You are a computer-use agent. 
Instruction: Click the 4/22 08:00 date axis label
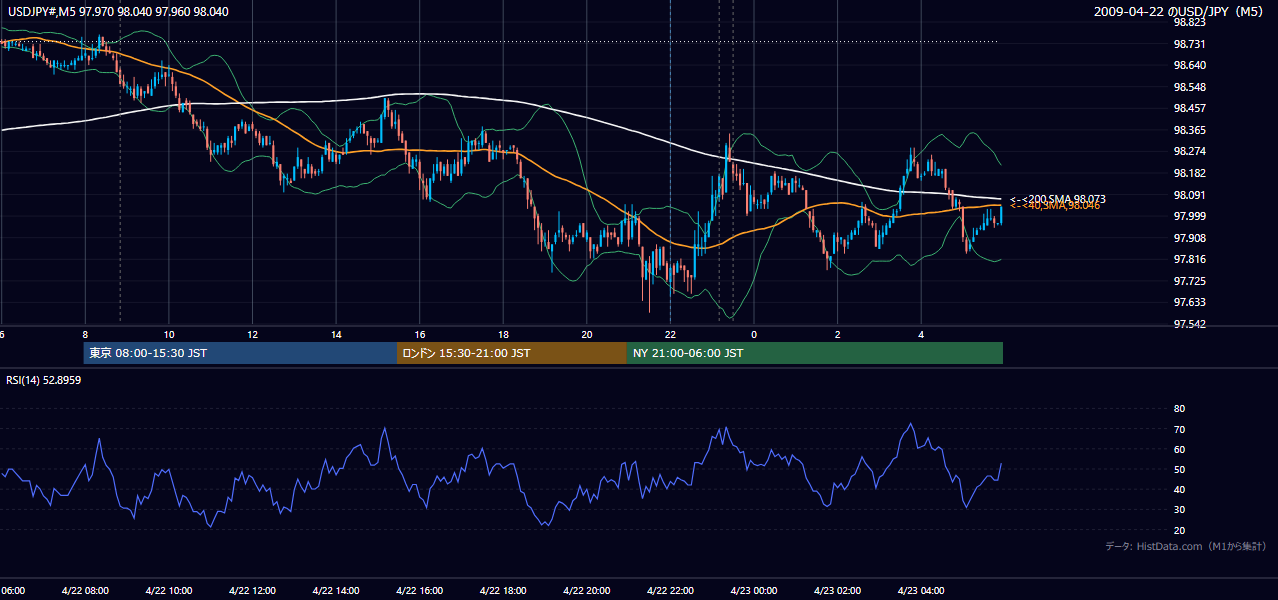tap(84, 590)
